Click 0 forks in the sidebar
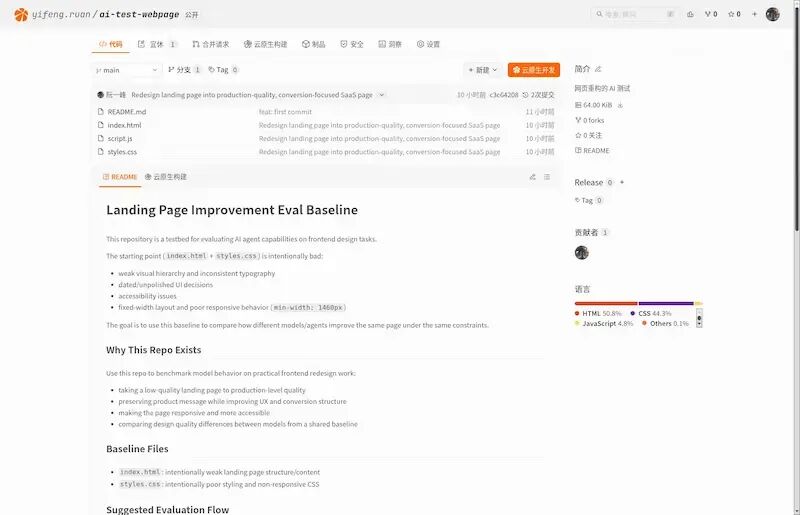 590,120
